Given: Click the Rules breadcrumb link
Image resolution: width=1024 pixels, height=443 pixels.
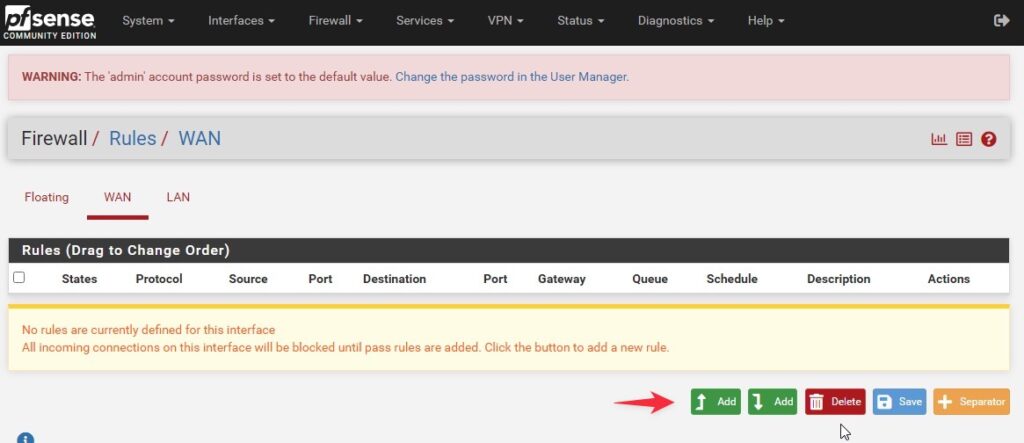Looking at the screenshot, I should (133, 139).
